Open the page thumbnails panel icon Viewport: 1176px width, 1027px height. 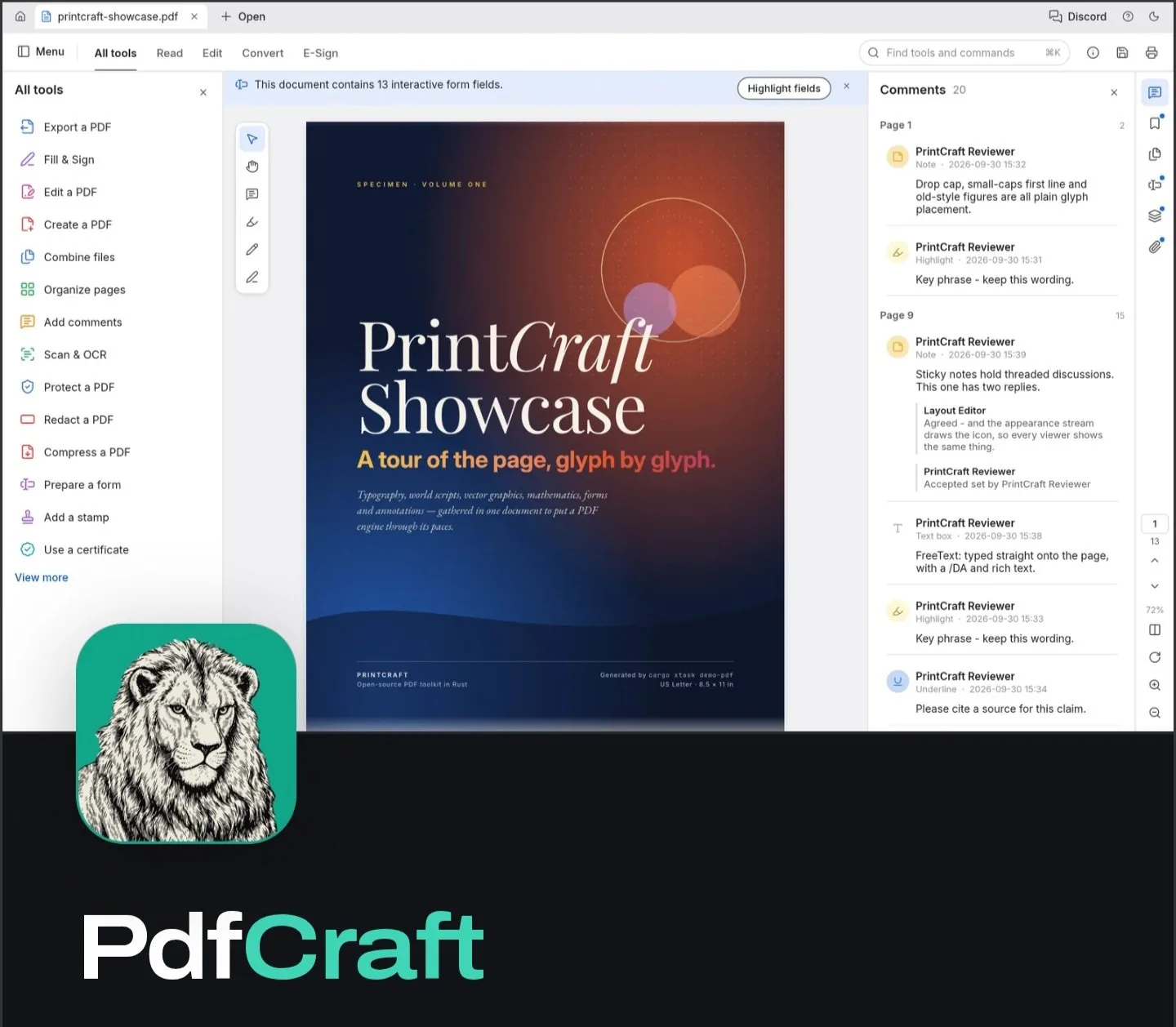pyautogui.click(x=1155, y=154)
